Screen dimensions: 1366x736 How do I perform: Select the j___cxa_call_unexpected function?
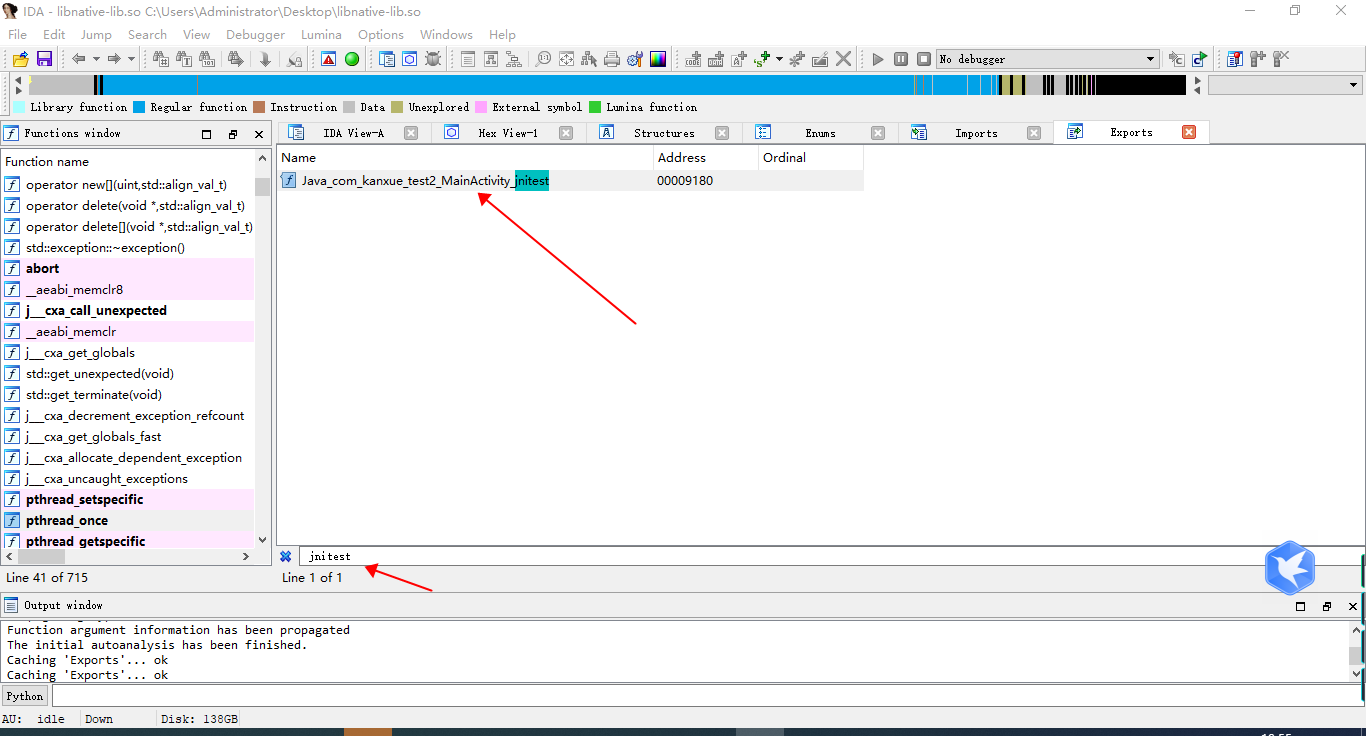click(x=128, y=311)
